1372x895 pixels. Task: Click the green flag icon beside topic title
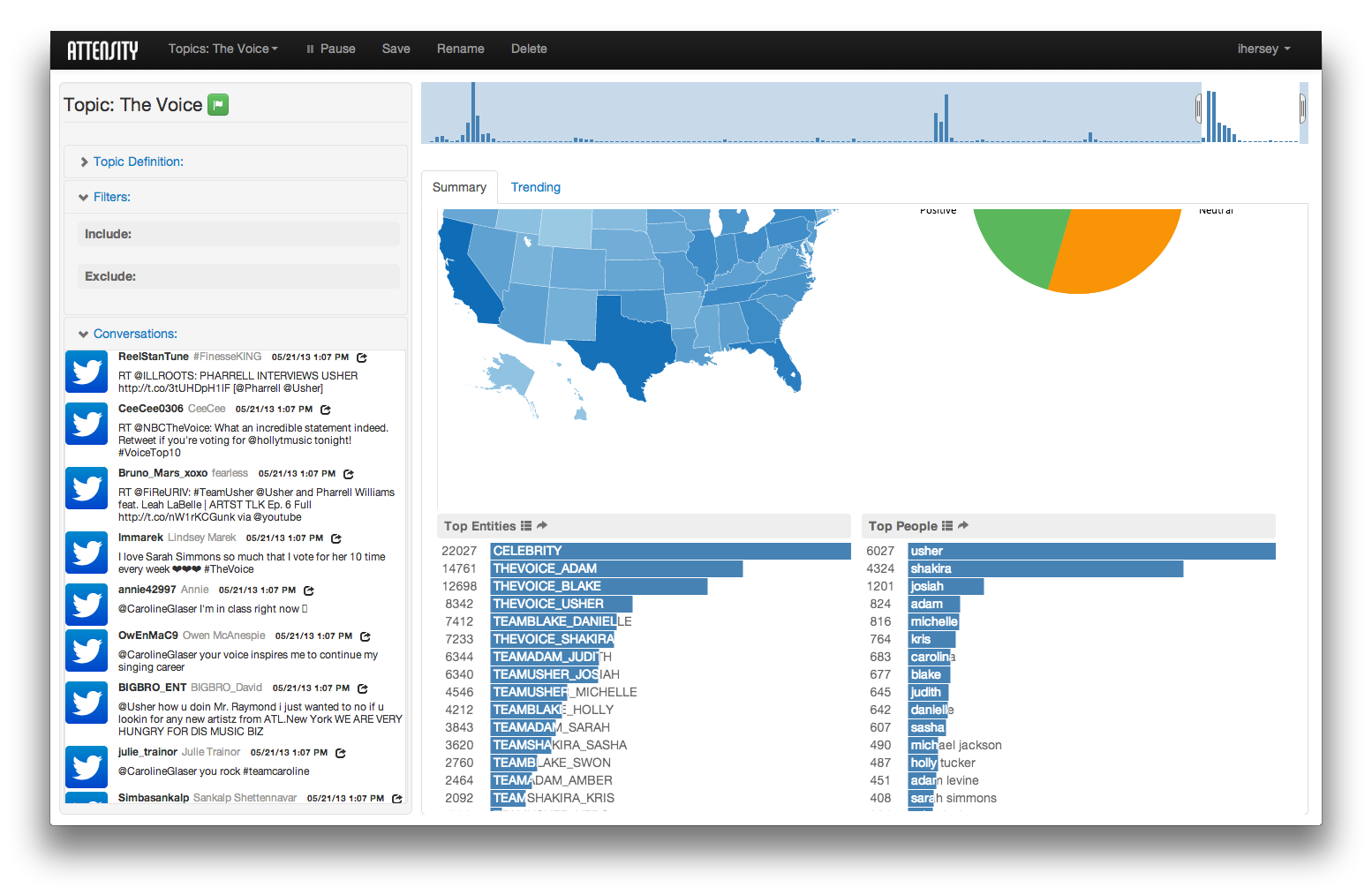tap(218, 105)
